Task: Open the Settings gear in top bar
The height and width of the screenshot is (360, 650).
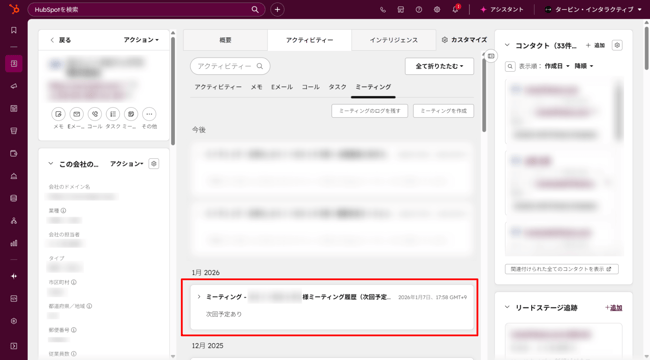Action: click(x=437, y=10)
